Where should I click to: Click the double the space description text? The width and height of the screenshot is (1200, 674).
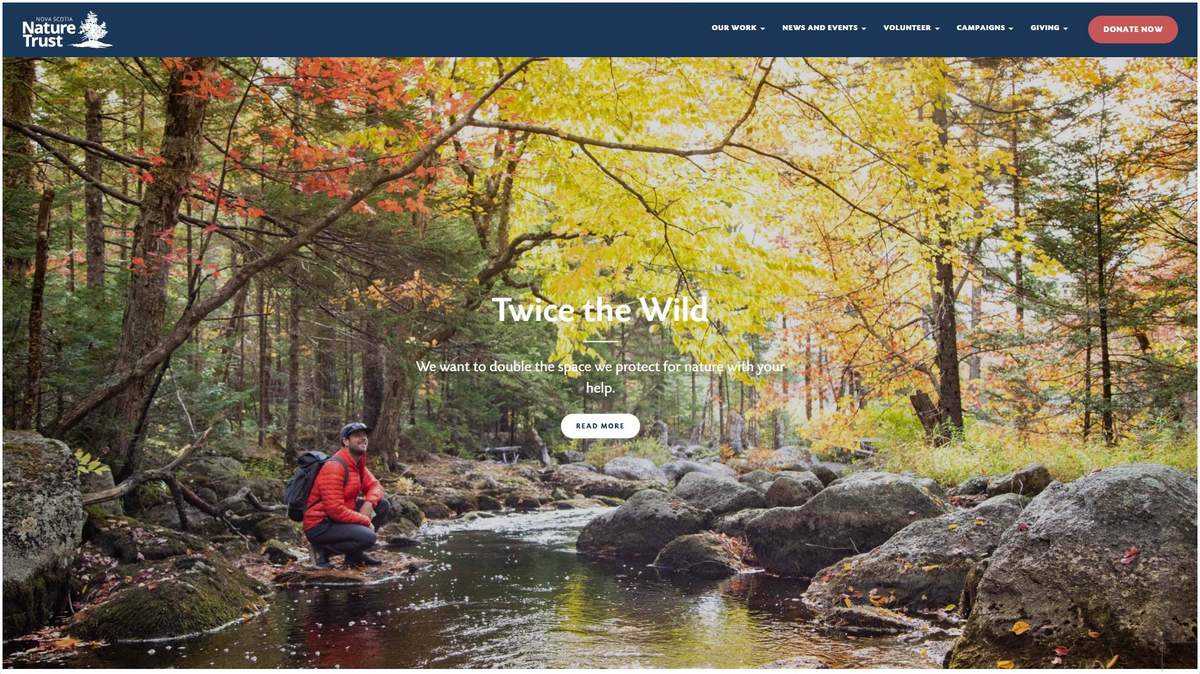click(600, 377)
